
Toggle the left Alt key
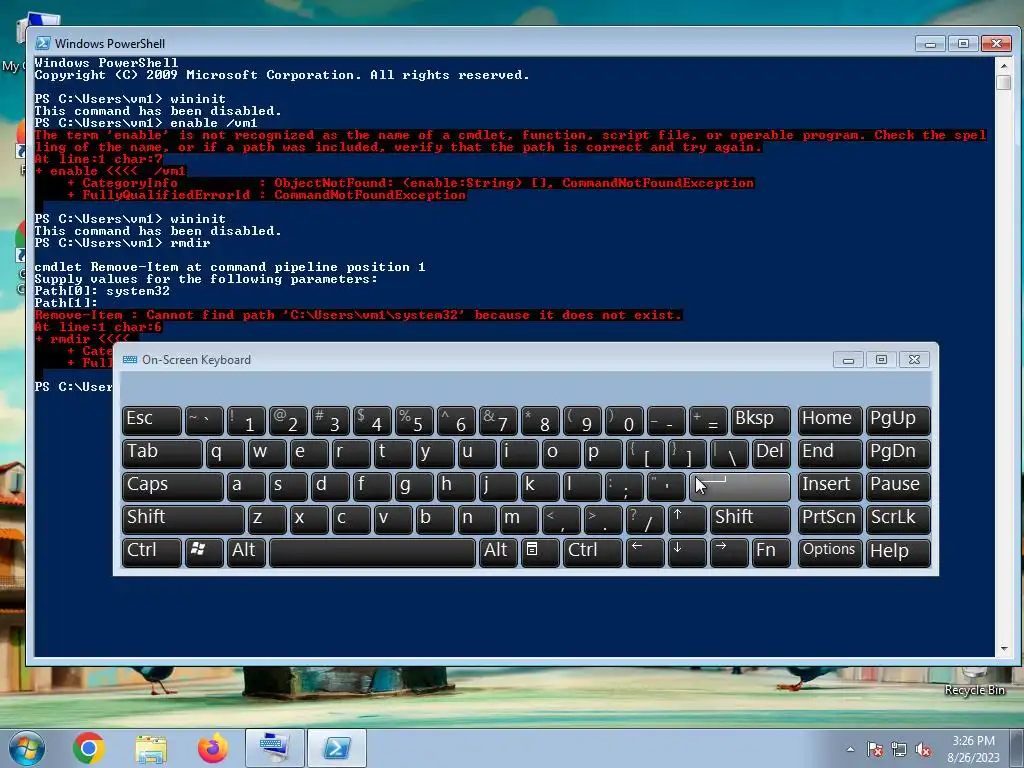[246, 551]
